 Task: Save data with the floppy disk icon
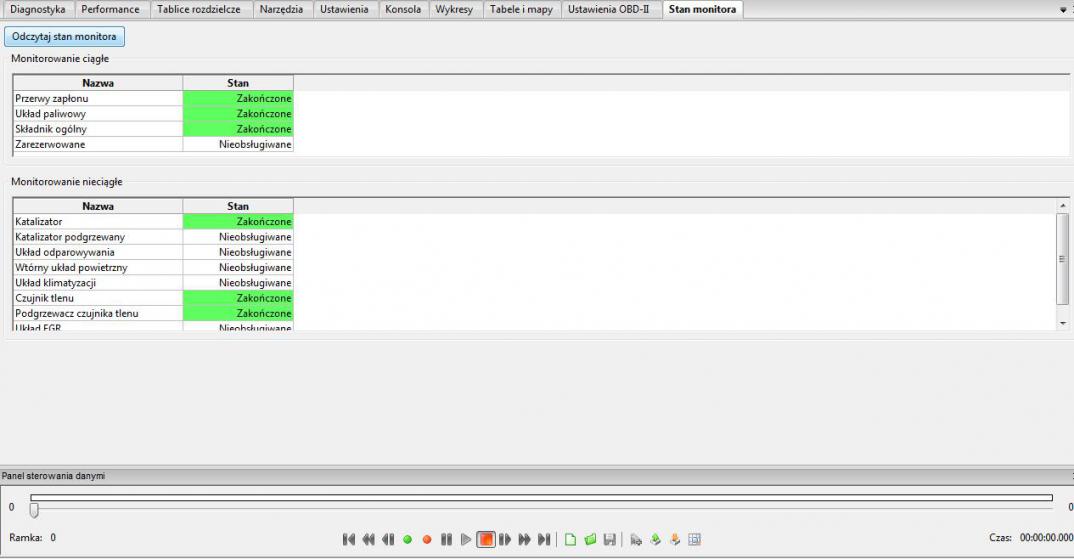pyautogui.click(x=610, y=540)
